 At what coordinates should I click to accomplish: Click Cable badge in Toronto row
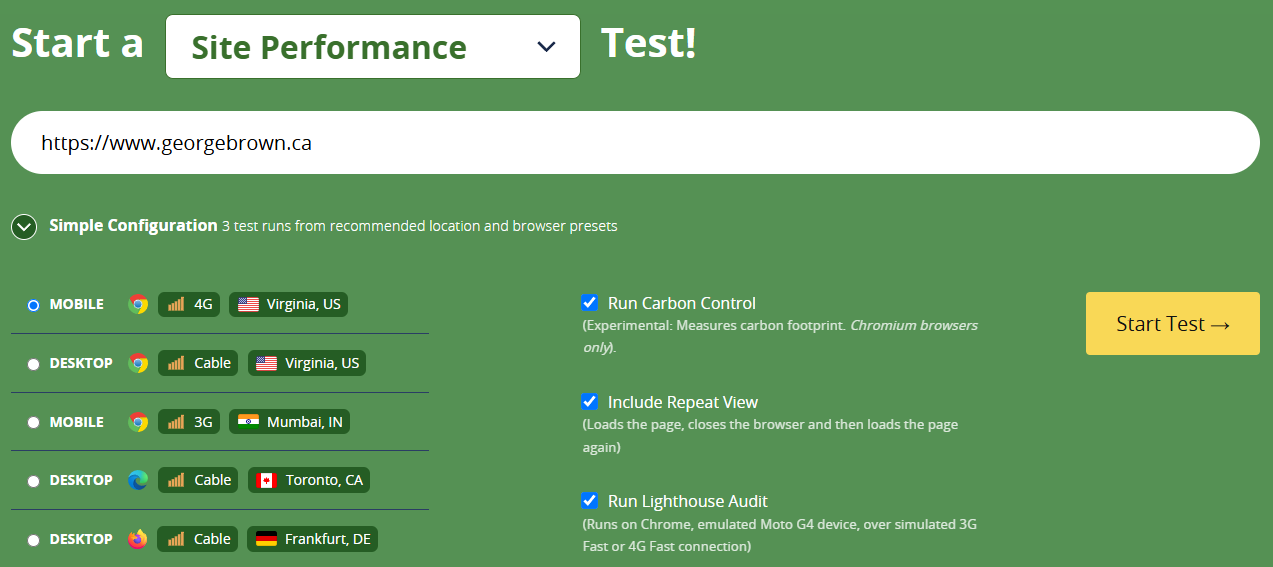pyautogui.click(x=198, y=480)
